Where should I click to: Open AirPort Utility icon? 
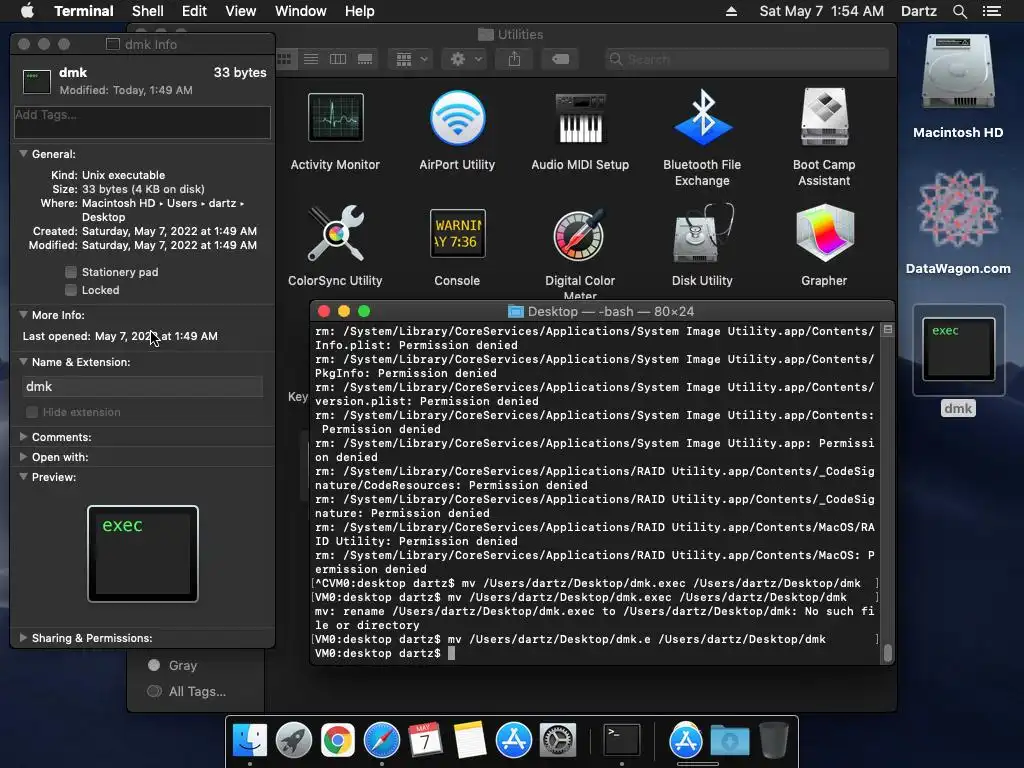pyautogui.click(x=457, y=118)
